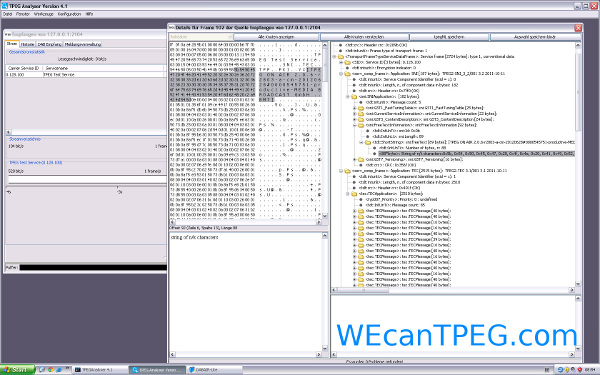Switch to the DAB Empfang tab
Image resolution: width=600 pixels, height=375 pixels.
49,44
